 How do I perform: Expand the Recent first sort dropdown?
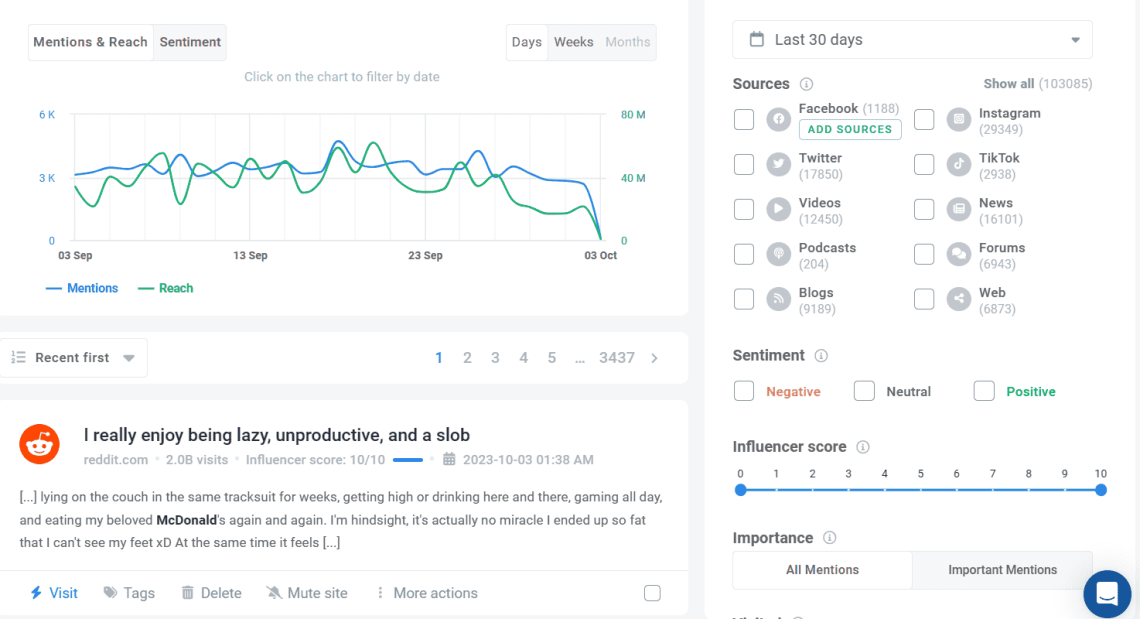74,358
